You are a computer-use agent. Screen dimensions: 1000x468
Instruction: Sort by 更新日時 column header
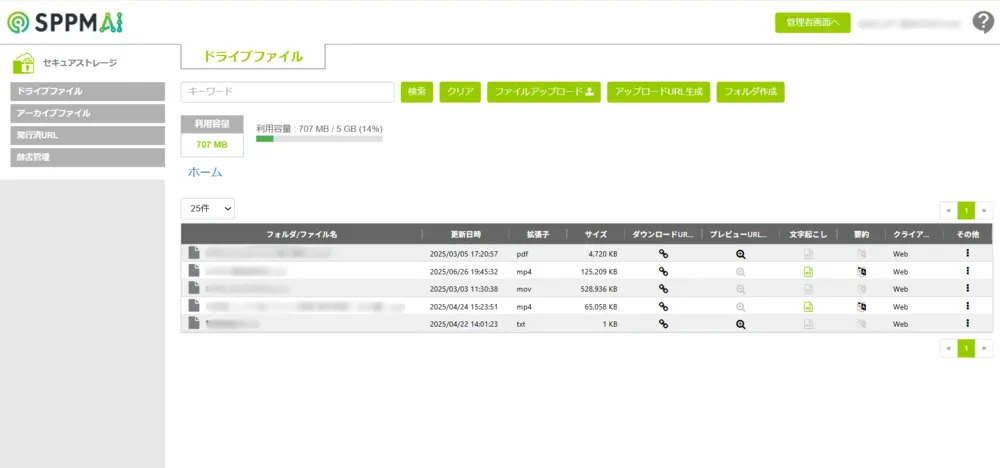466,234
